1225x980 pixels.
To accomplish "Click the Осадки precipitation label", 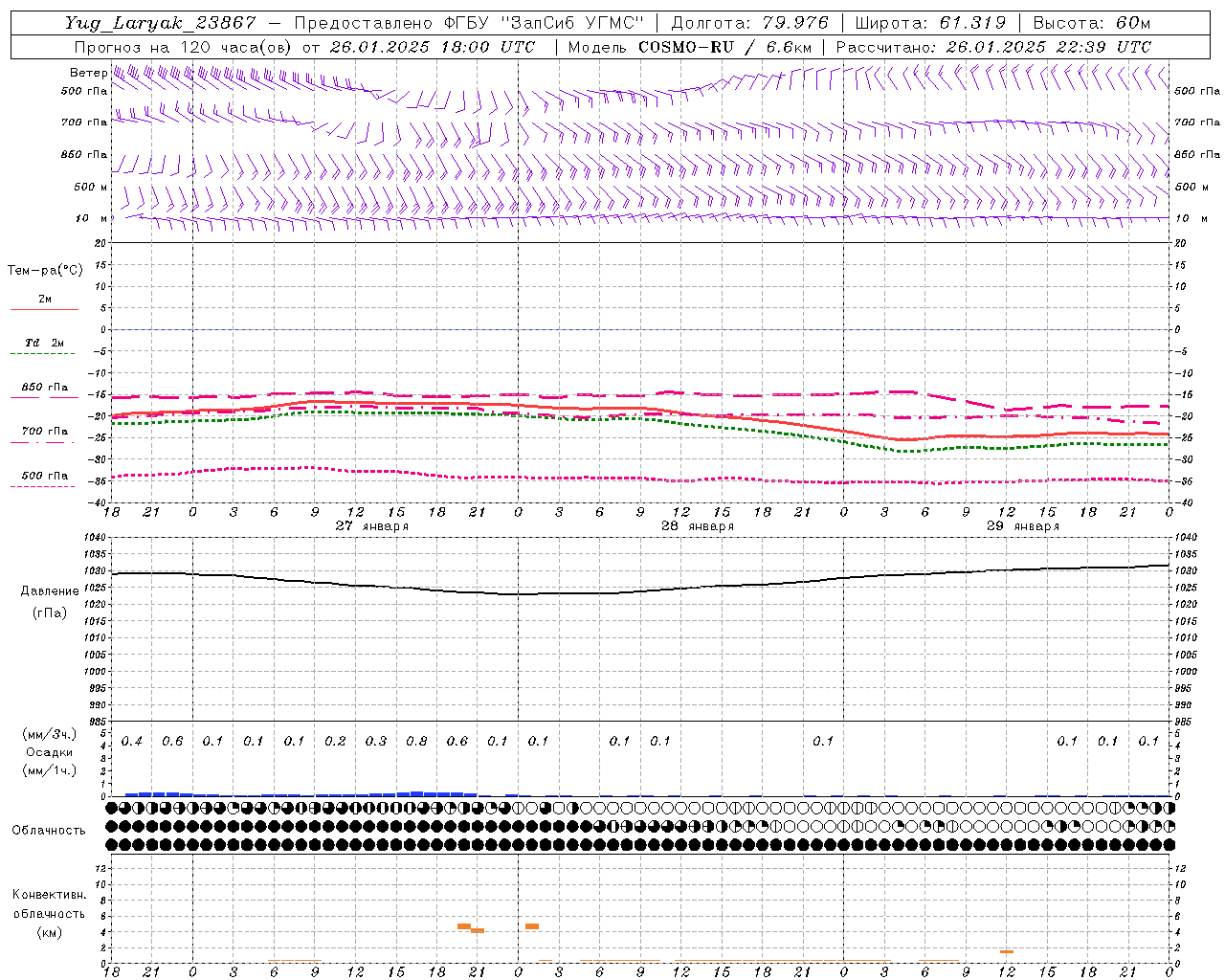I will (x=49, y=752).
